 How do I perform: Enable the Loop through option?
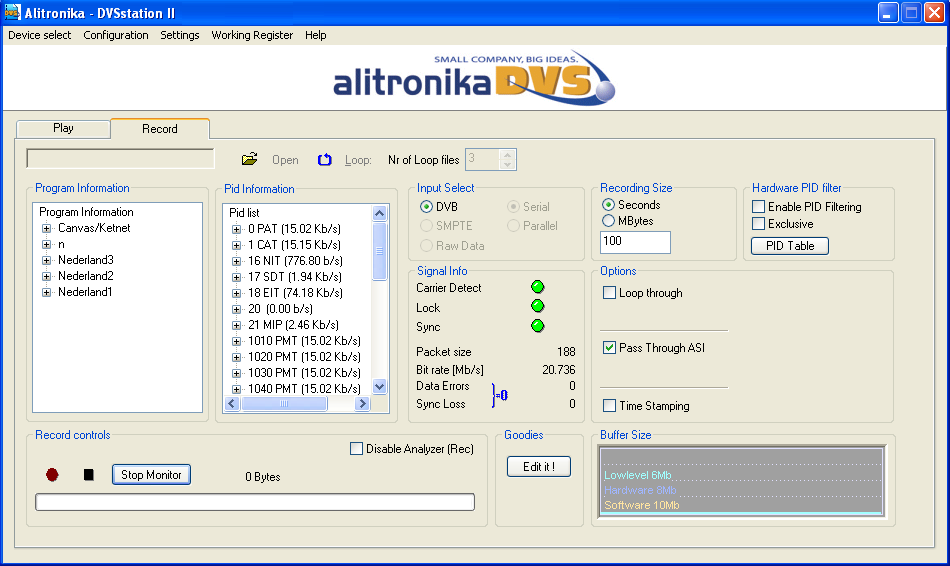tap(610, 293)
